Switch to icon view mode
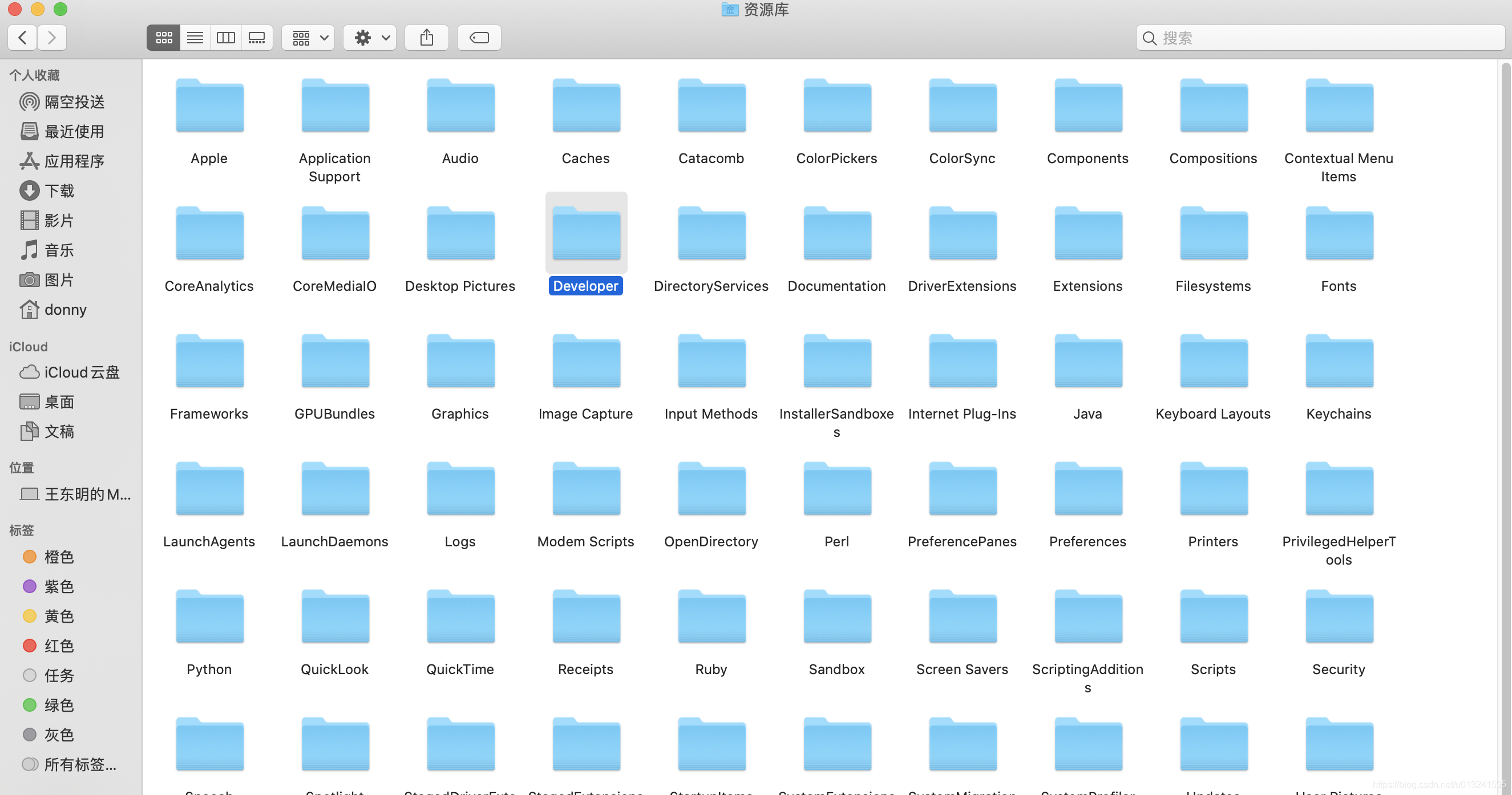This screenshot has width=1512, height=795. pyautogui.click(x=164, y=38)
